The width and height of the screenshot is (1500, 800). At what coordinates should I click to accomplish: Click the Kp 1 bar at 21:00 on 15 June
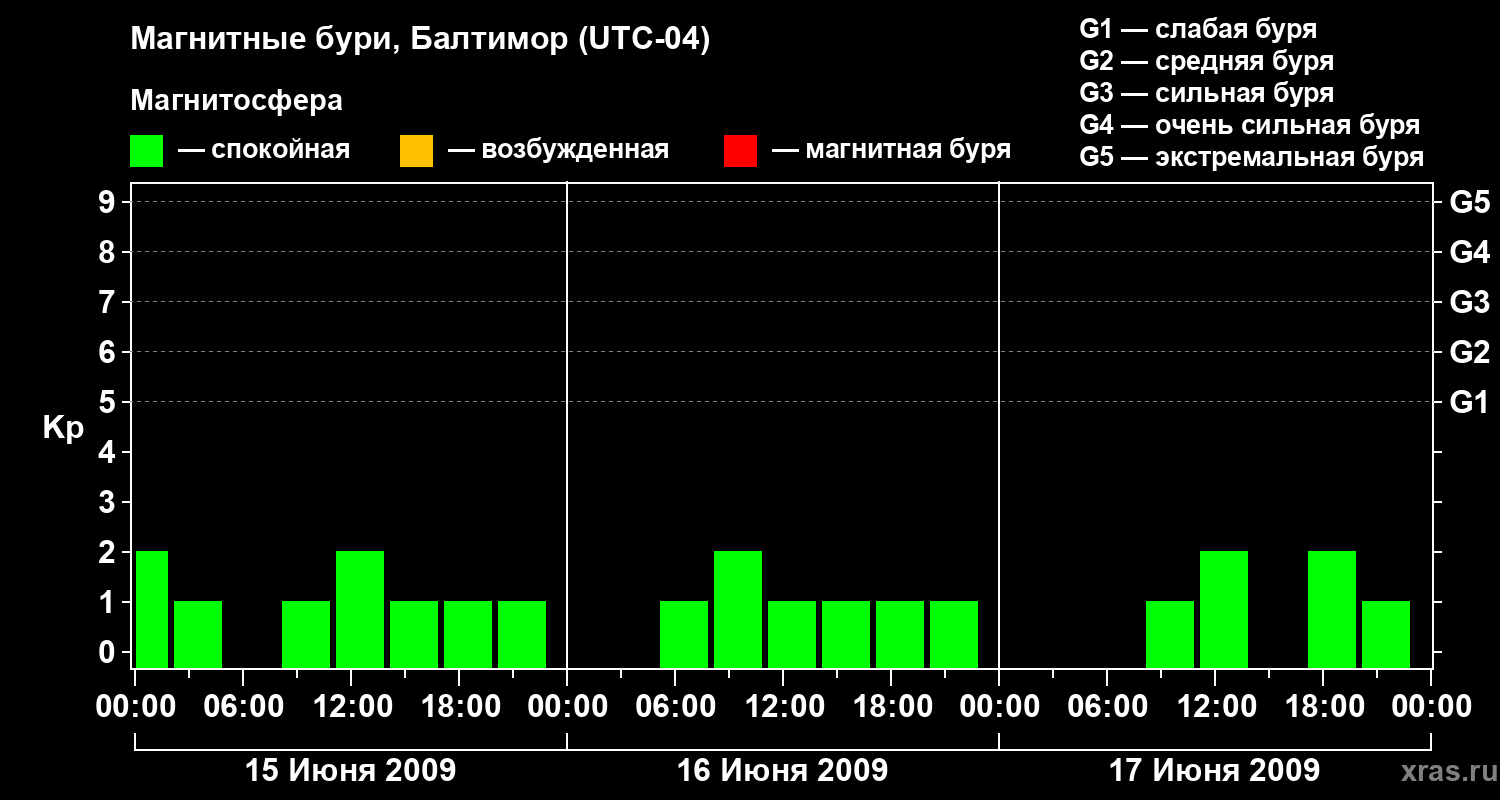[x=522, y=634]
